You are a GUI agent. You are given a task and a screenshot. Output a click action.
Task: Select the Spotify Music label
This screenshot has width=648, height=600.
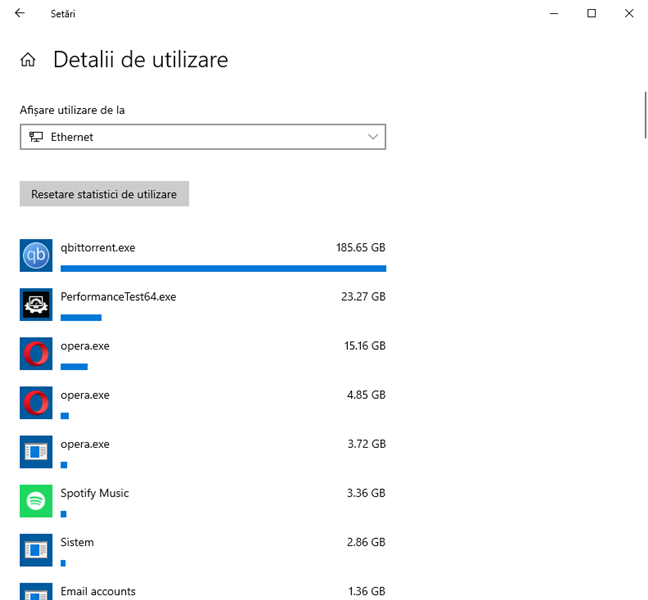pos(95,493)
